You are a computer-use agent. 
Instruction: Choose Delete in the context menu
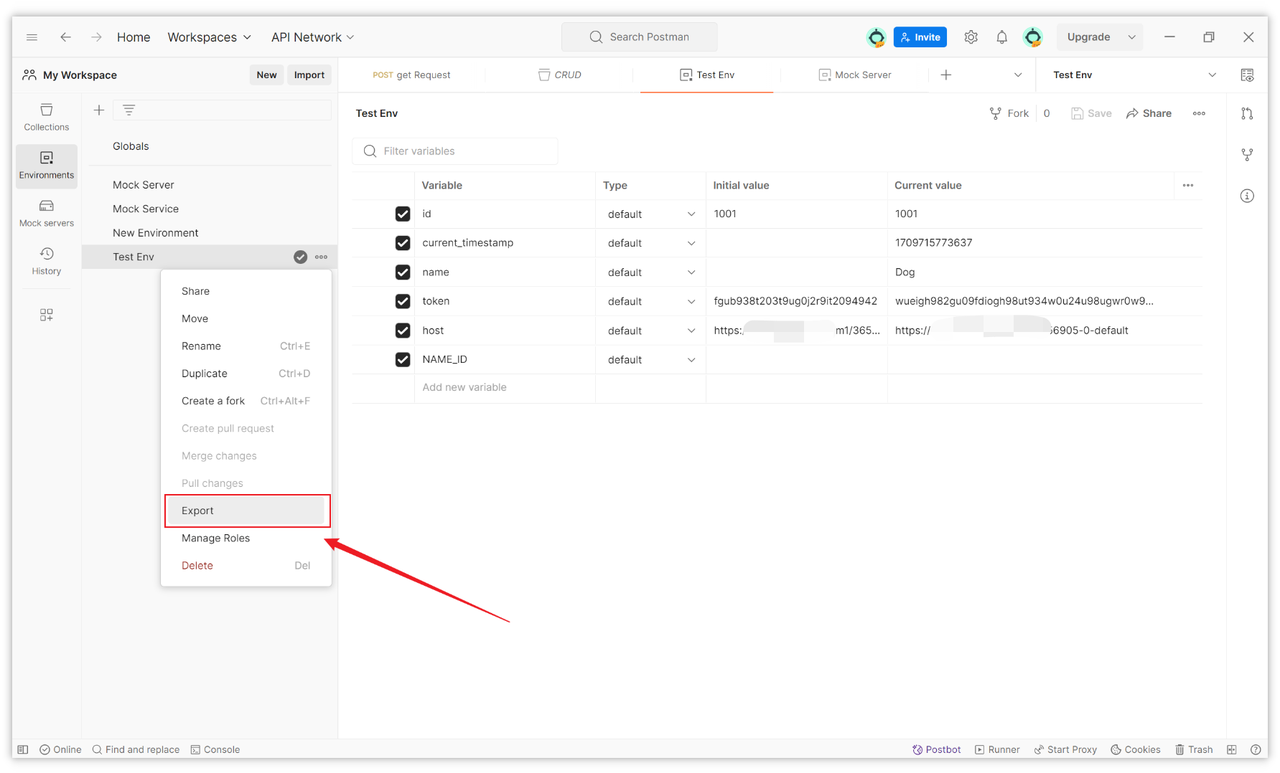point(246,566)
